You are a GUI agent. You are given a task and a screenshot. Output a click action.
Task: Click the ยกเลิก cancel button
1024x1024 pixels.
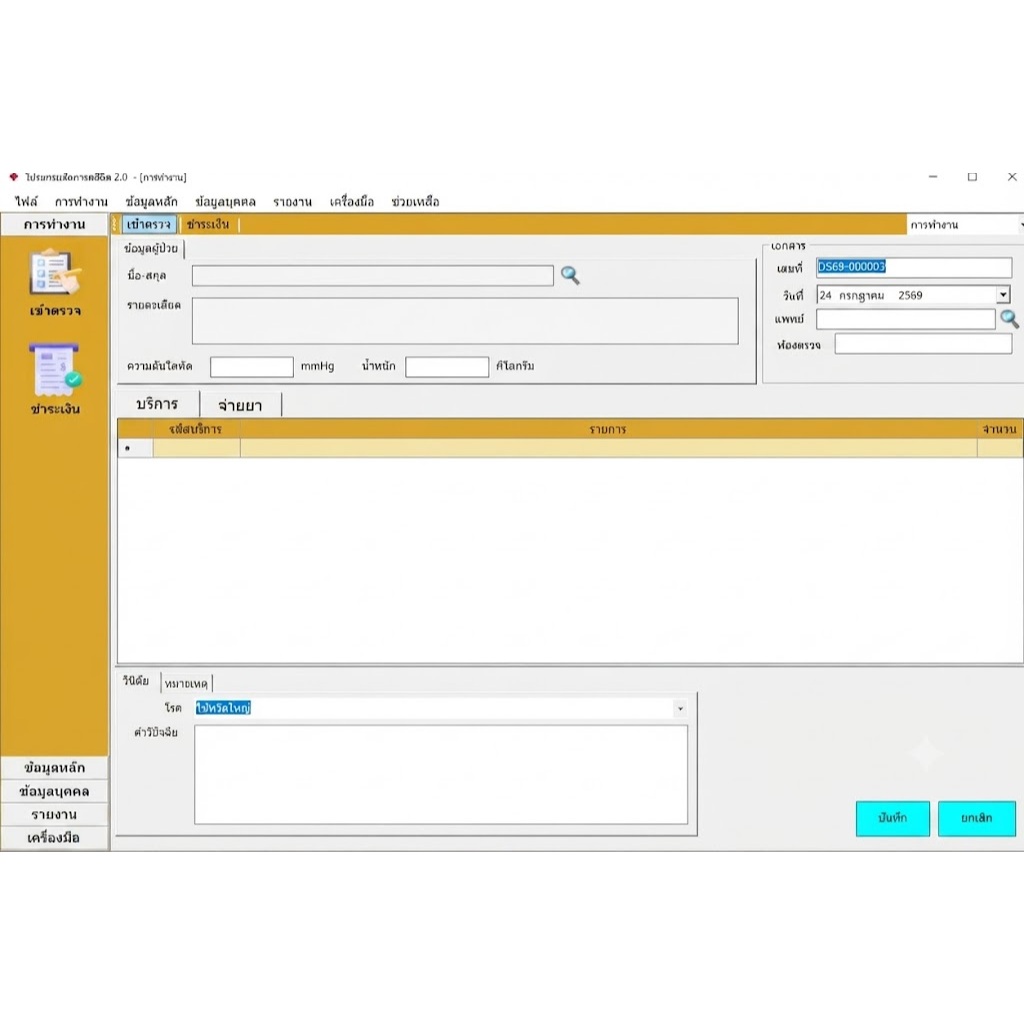click(x=976, y=818)
